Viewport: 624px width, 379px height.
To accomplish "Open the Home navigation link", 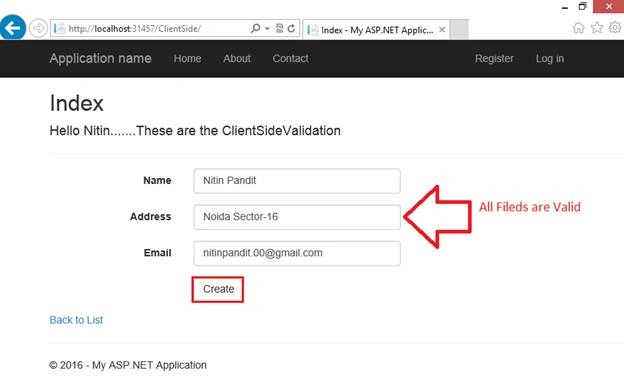I will [x=187, y=59].
